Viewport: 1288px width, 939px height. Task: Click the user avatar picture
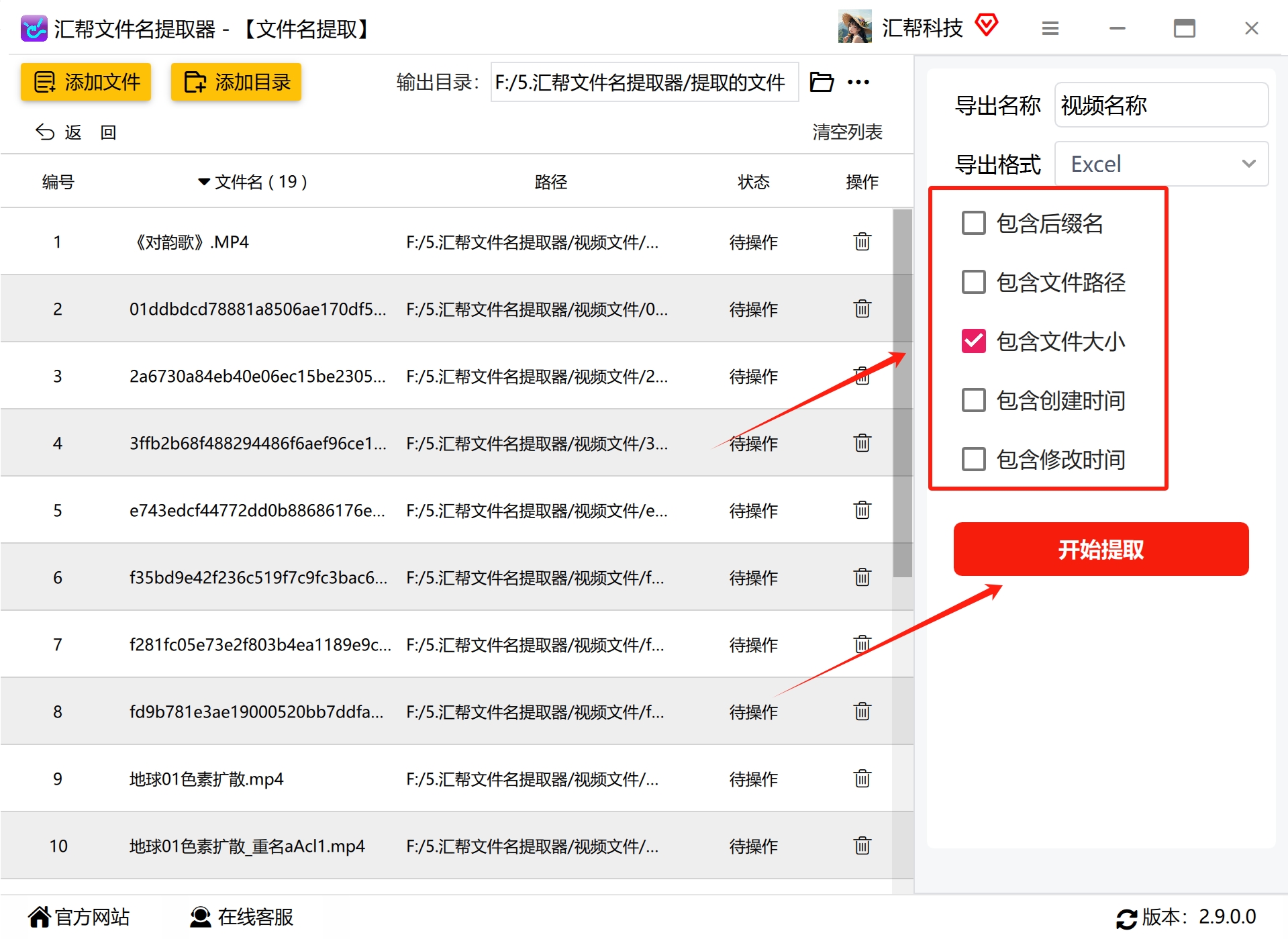(x=854, y=27)
